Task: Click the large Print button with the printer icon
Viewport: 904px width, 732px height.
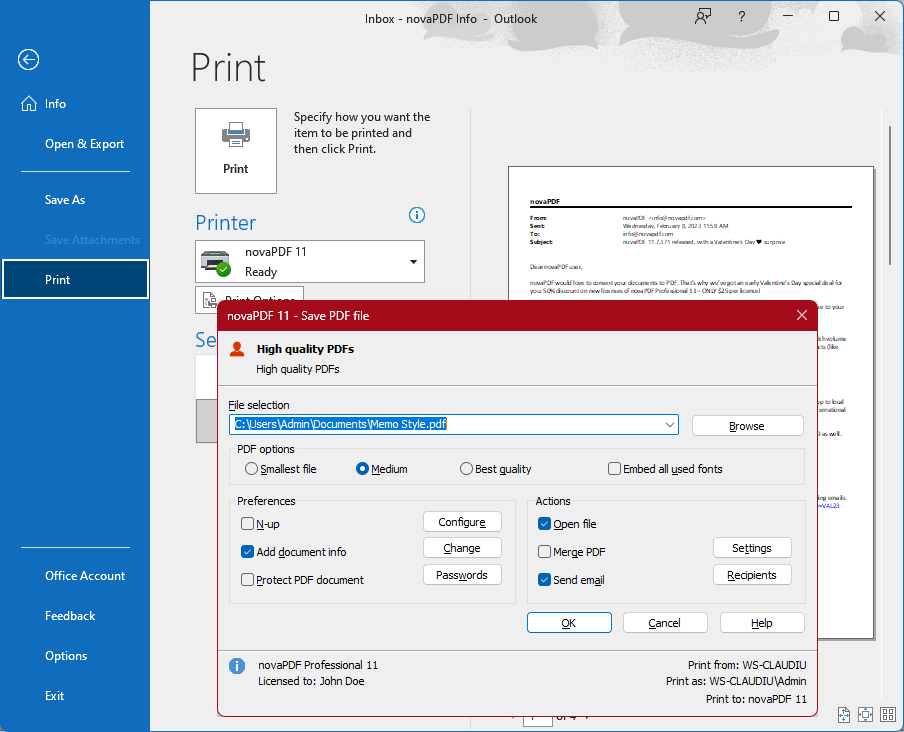Action: [236, 151]
